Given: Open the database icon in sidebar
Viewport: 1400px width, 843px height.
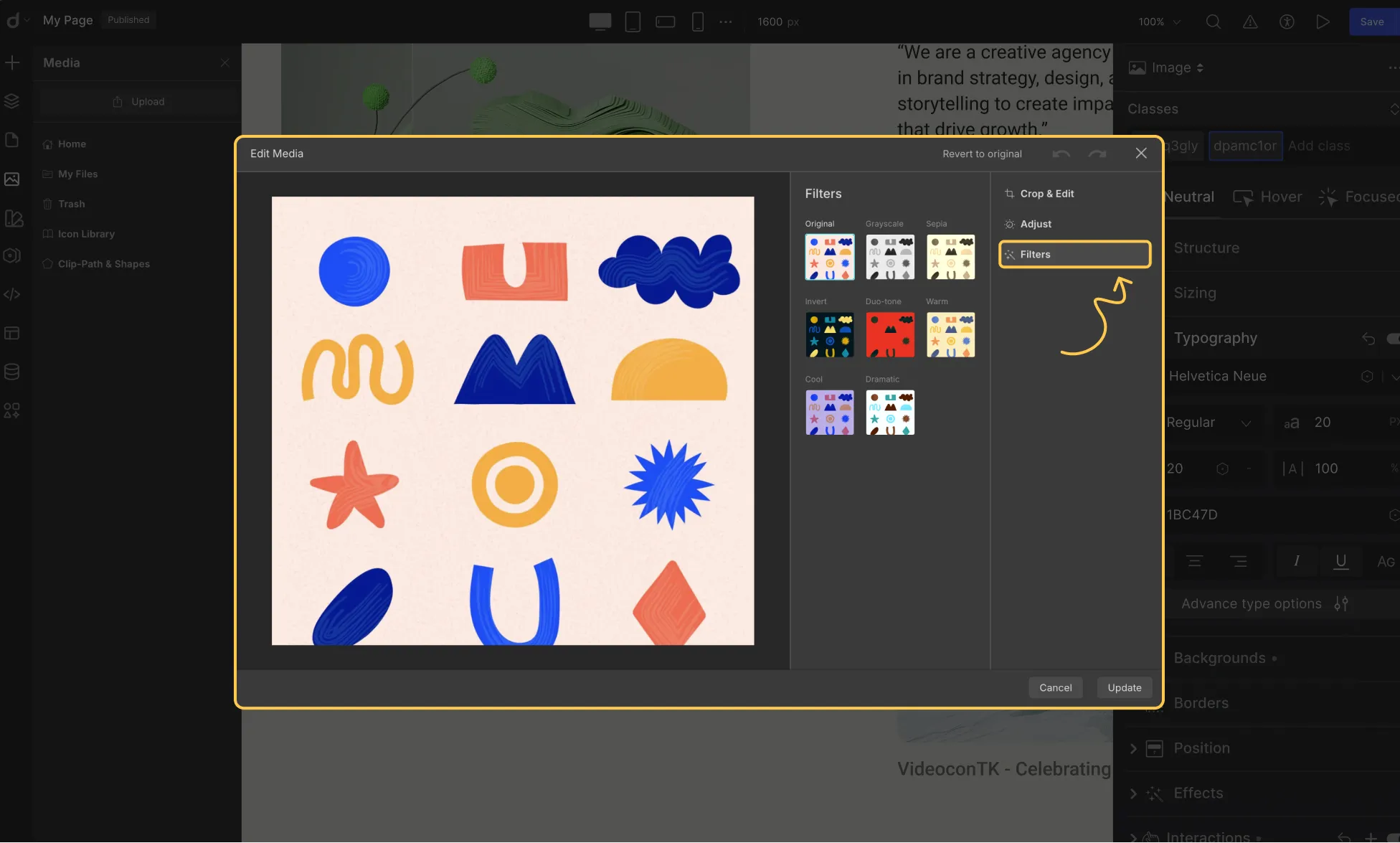Looking at the screenshot, I should 12,372.
